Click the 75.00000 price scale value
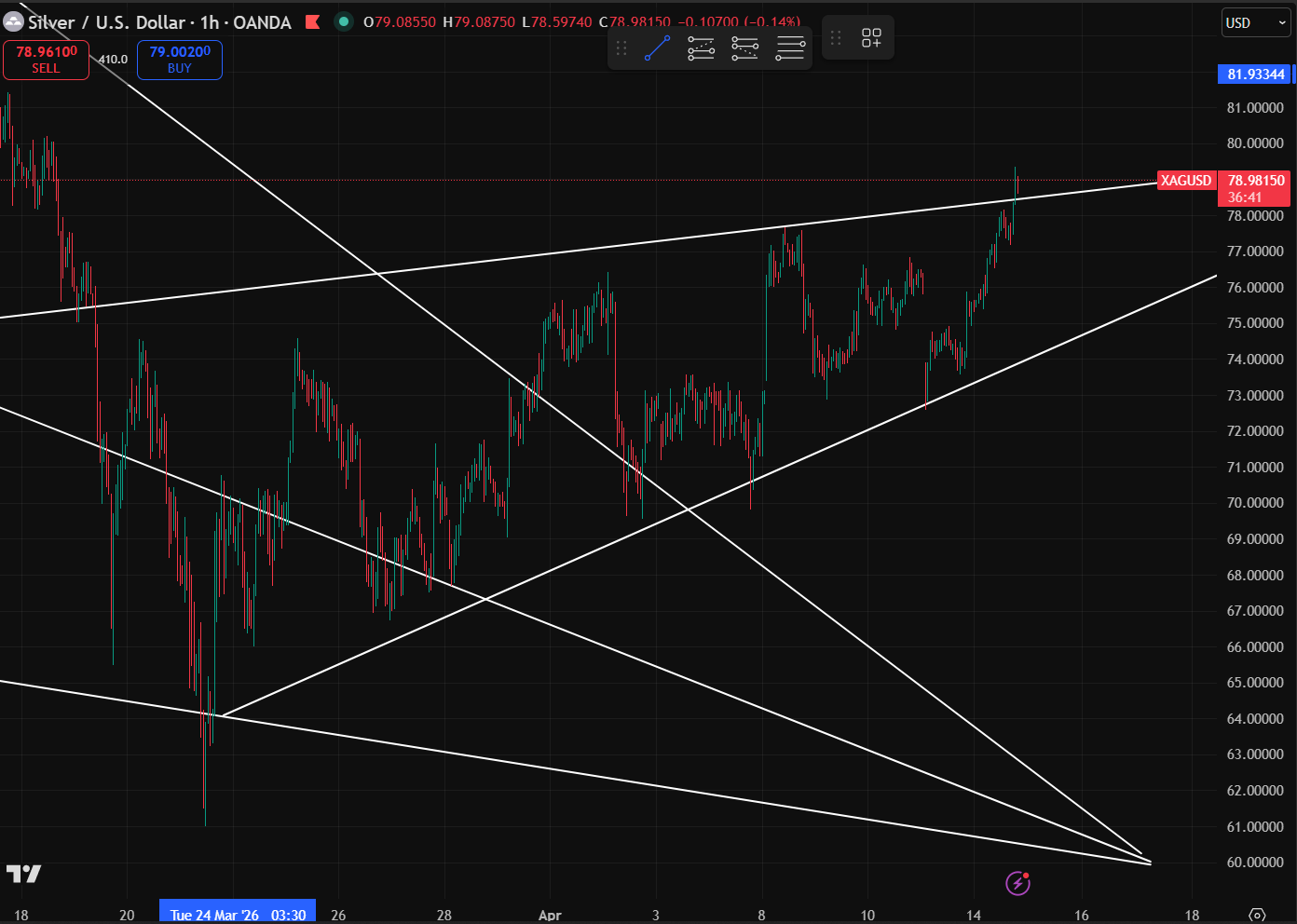 (x=1255, y=323)
